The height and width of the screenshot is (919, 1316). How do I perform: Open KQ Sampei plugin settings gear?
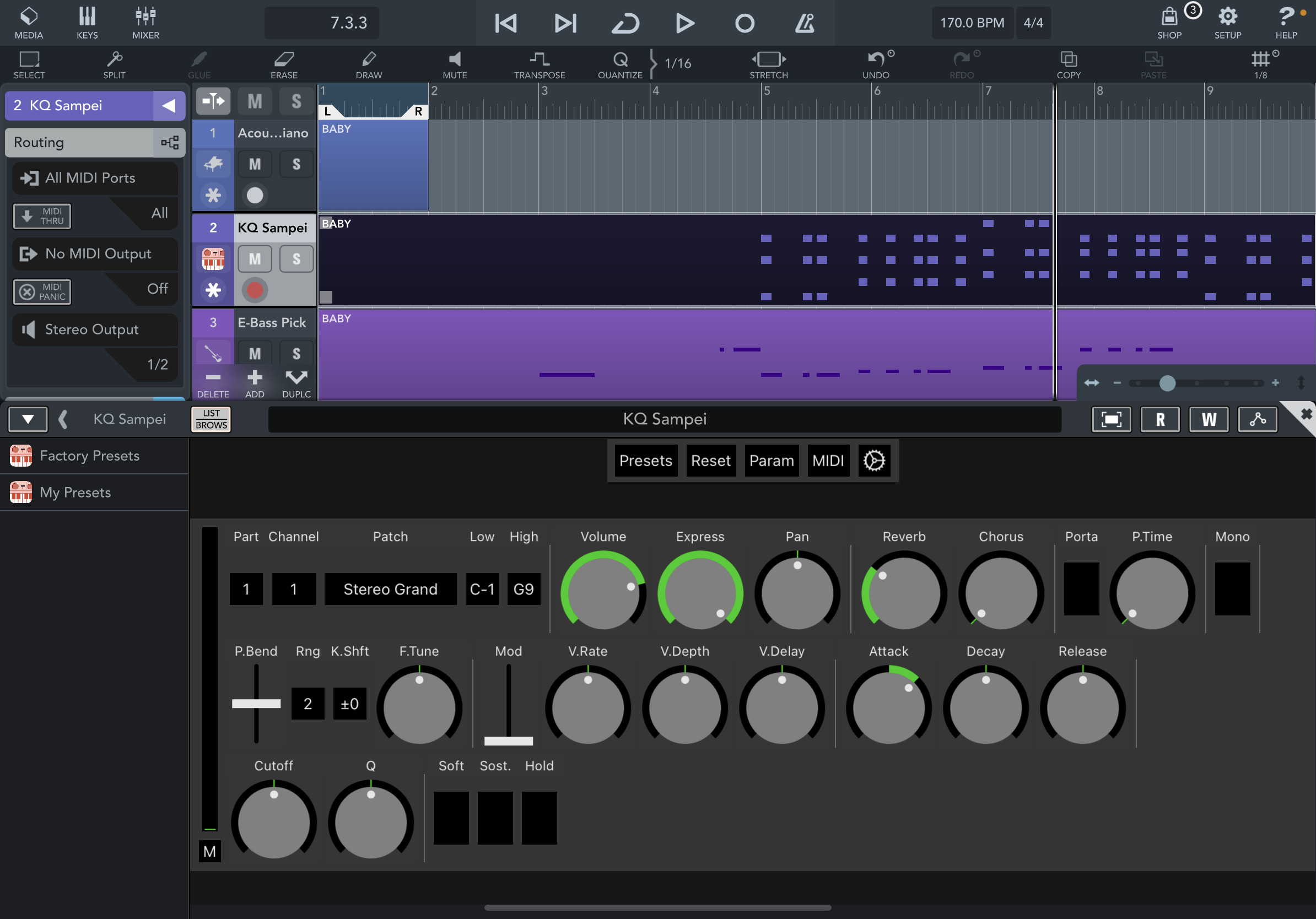click(874, 461)
